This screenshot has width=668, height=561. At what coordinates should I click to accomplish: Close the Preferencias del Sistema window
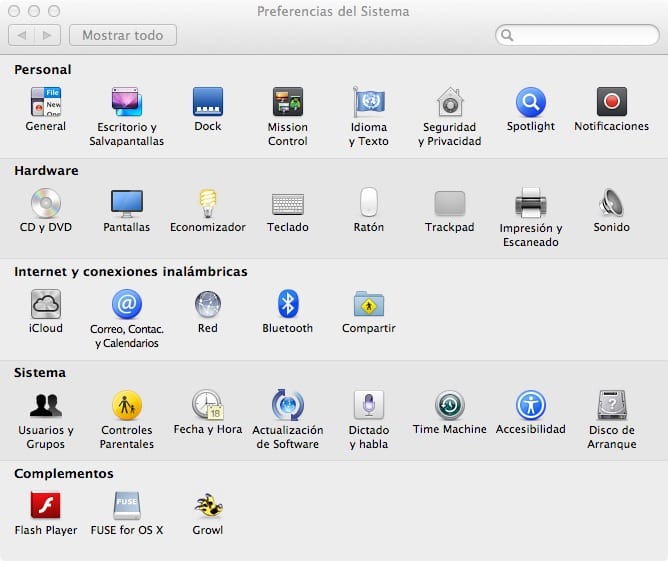point(14,11)
